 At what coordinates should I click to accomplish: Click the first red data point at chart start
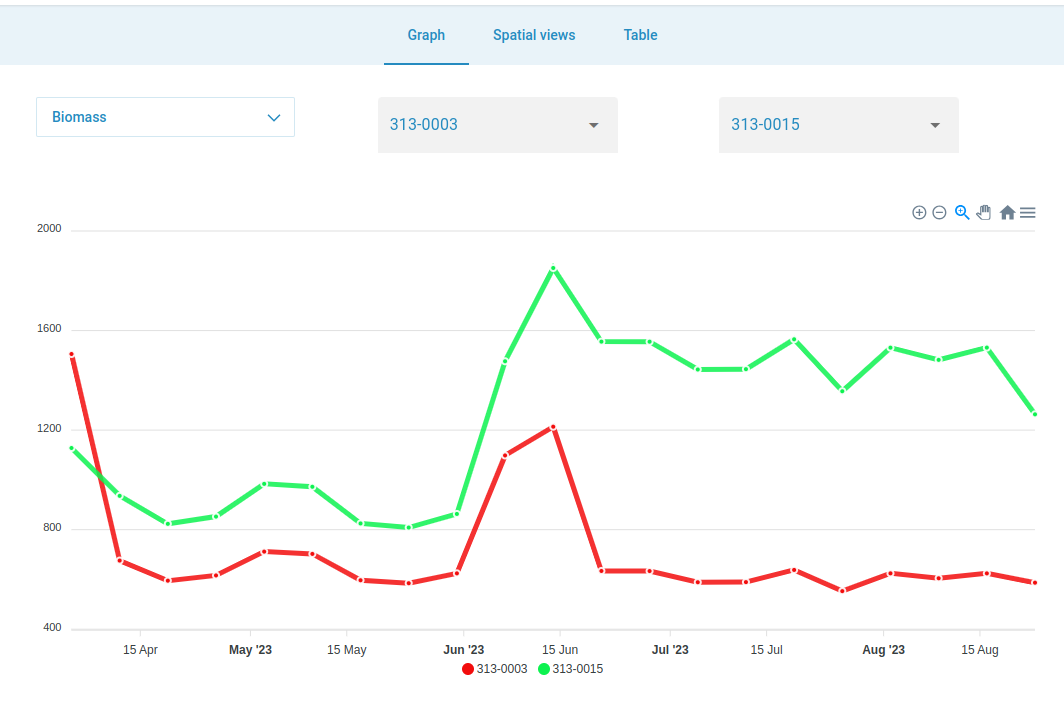tap(71, 354)
